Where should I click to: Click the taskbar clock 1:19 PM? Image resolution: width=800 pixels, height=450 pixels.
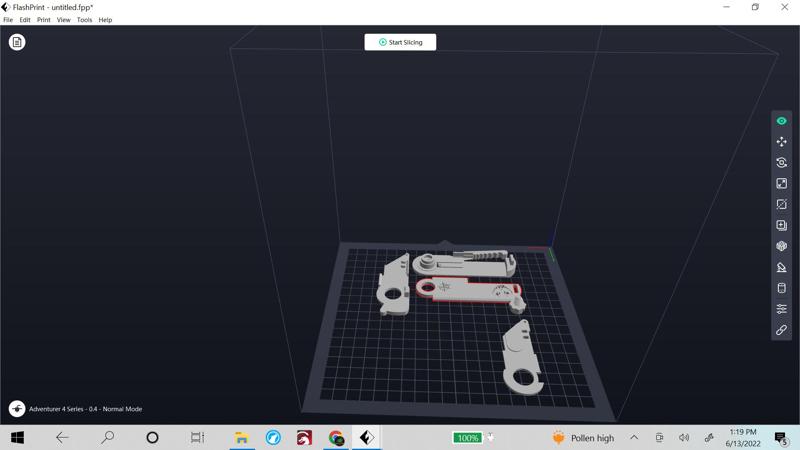[743, 432]
